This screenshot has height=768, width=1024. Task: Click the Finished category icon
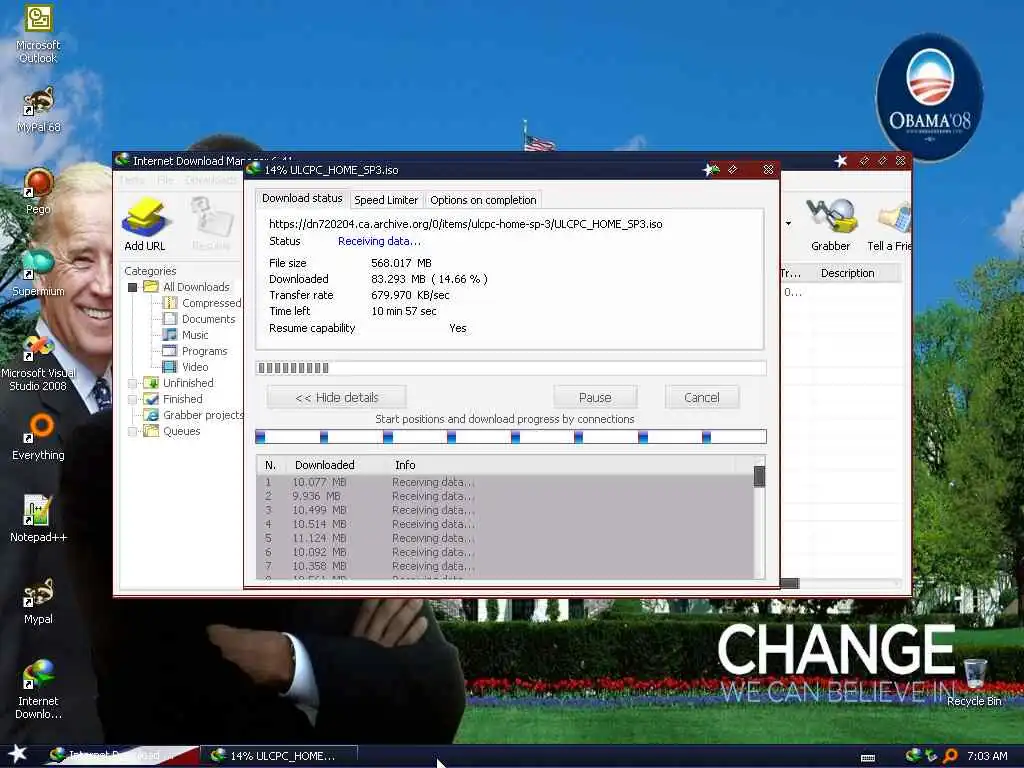click(x=151, y=399)
